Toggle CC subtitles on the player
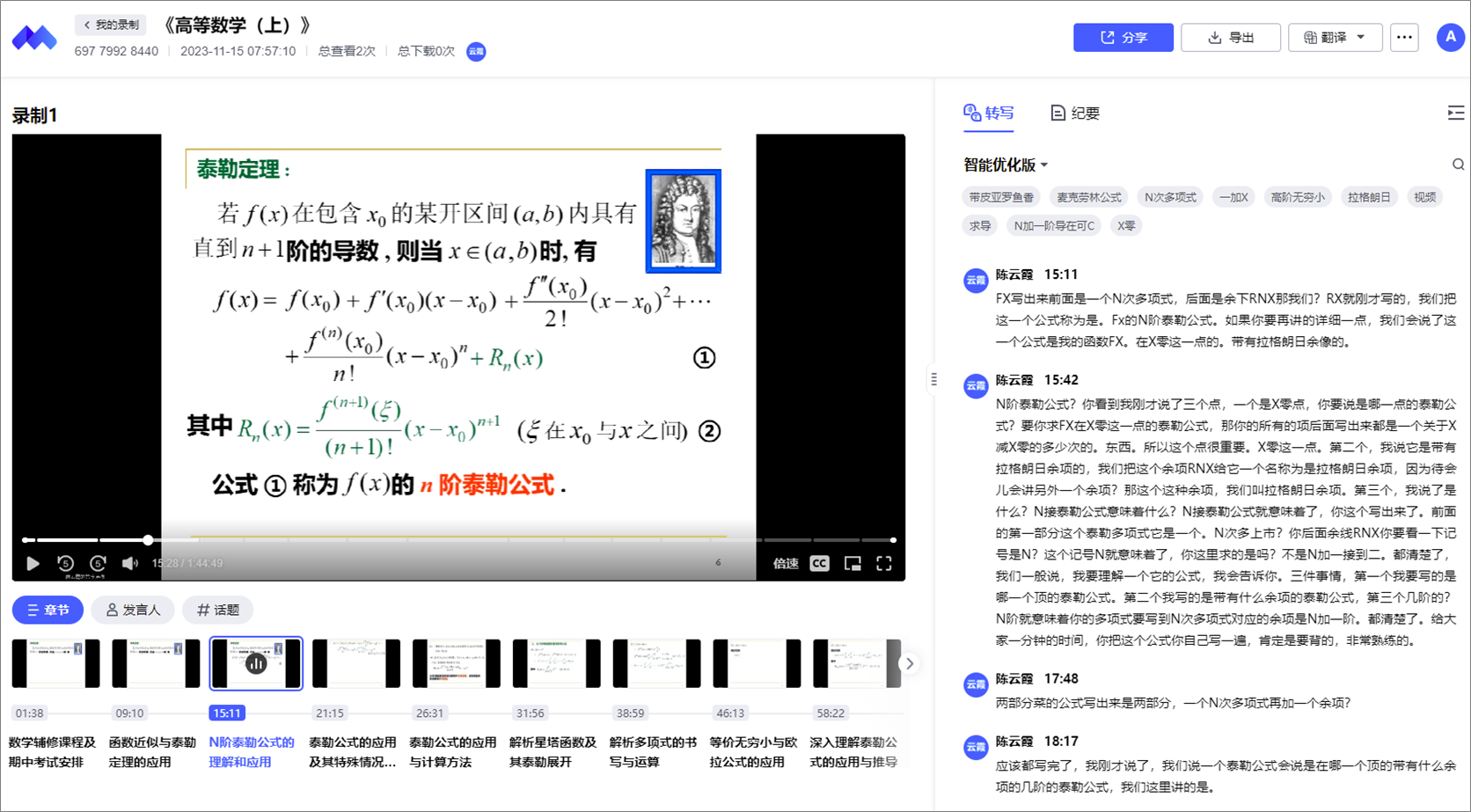The height and width of the screenshot is (812, 1471). click(x=818, y=563)
